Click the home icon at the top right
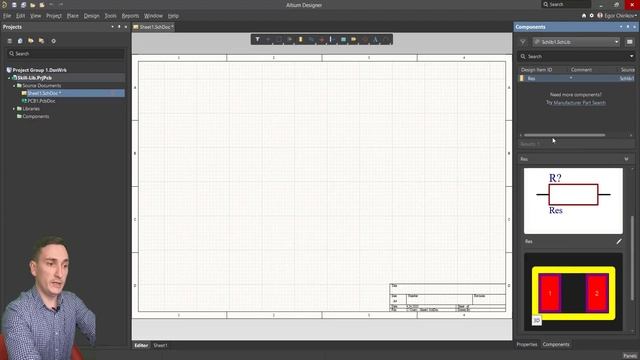640x360 pixels. tap(584, 16)
